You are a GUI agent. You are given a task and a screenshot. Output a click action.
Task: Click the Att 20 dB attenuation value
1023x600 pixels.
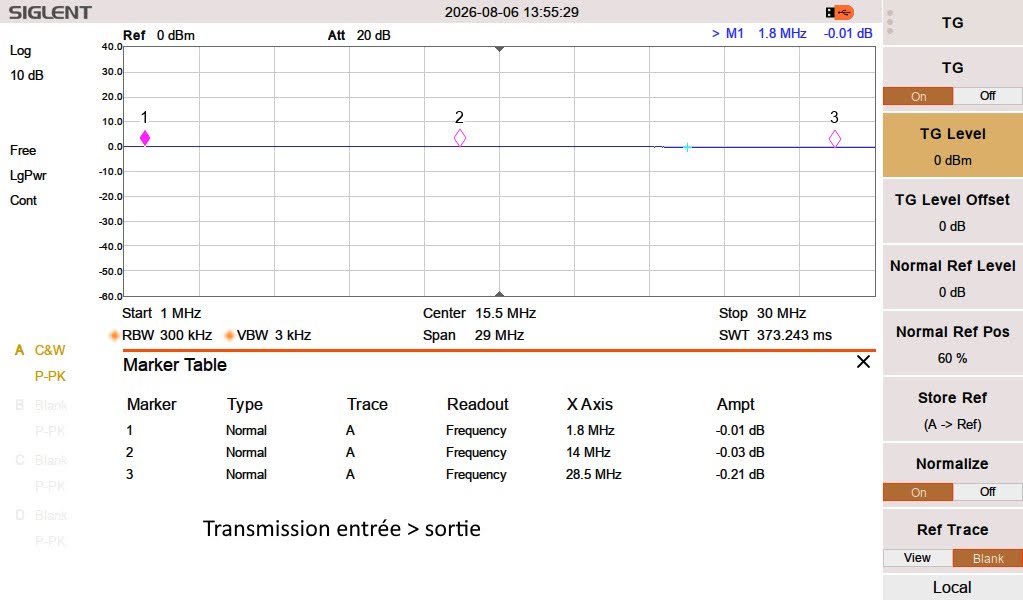click(359, 35)
